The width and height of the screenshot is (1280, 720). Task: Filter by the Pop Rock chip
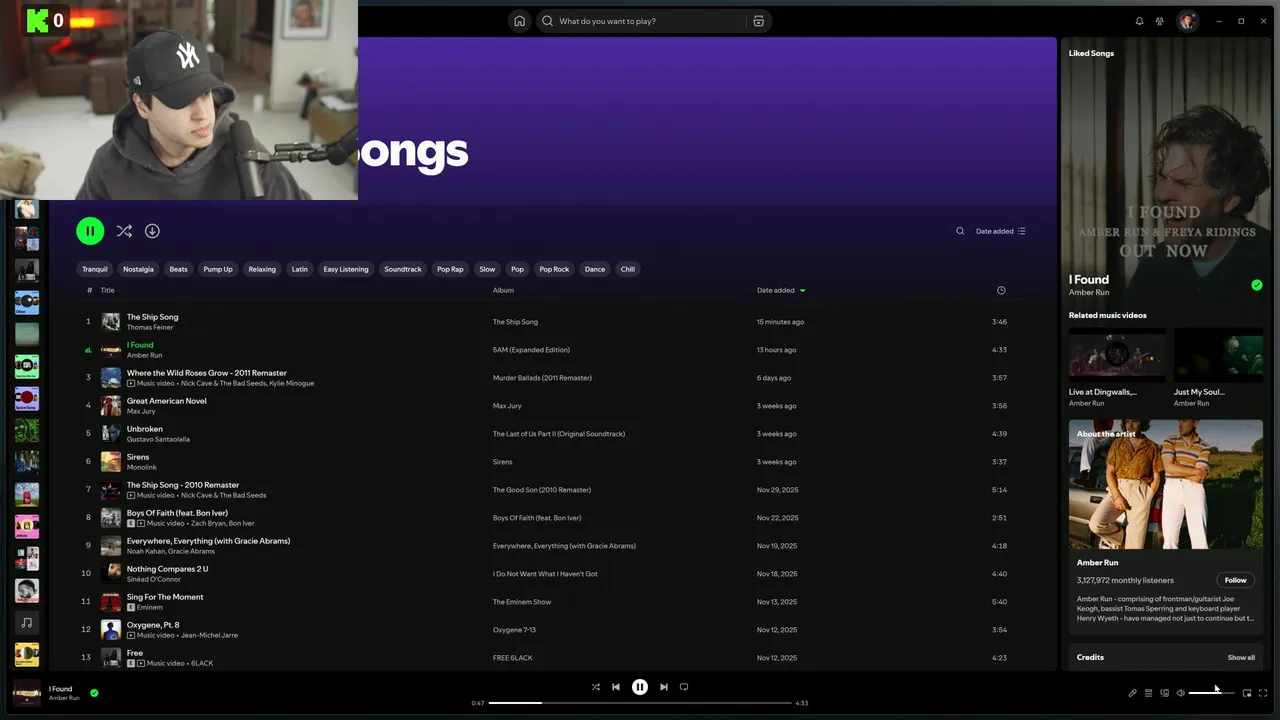[554, 269]
